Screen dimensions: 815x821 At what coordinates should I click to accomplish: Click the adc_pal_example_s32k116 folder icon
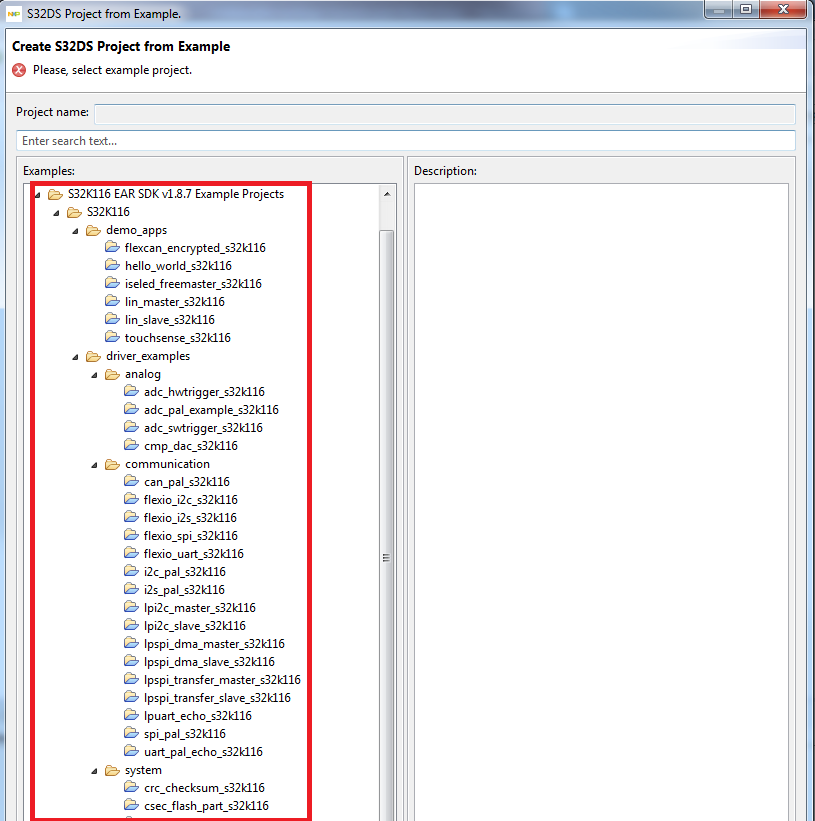click(131, 409)
